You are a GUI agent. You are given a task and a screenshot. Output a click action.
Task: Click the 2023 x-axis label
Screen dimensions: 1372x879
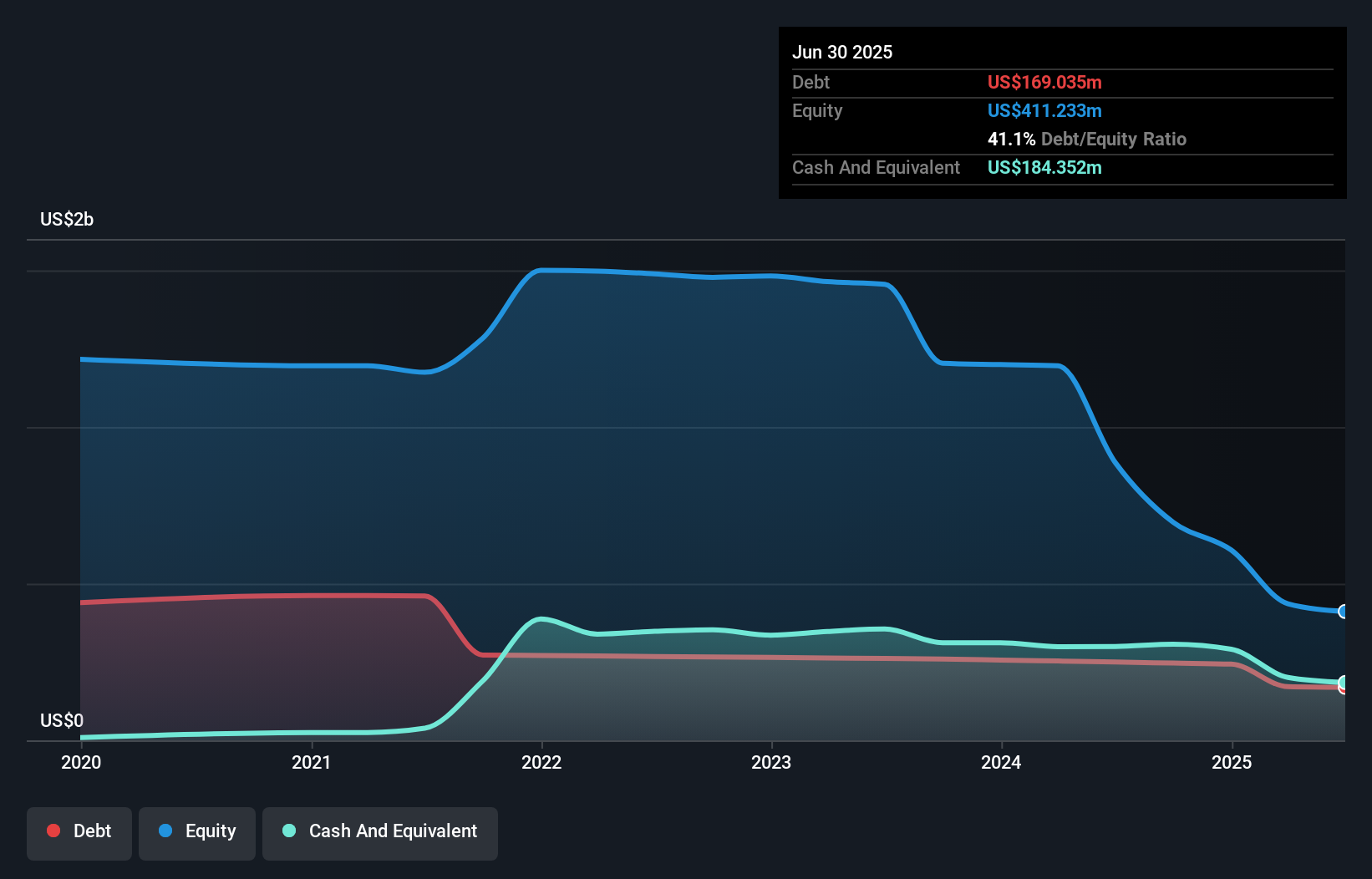[771, 762]
